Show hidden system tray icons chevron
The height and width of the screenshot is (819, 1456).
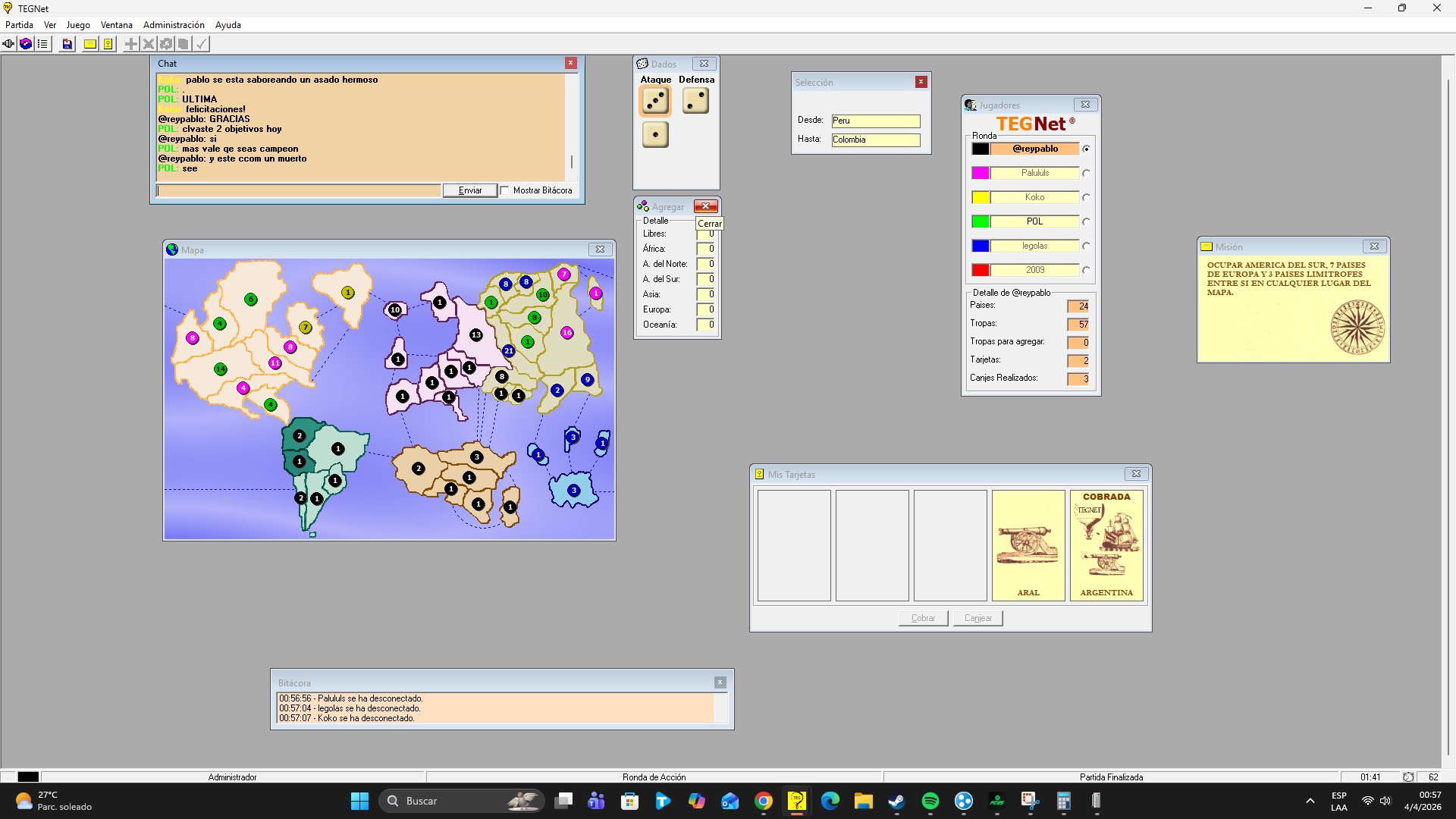pyautogui.click(x=1310, y=801)
